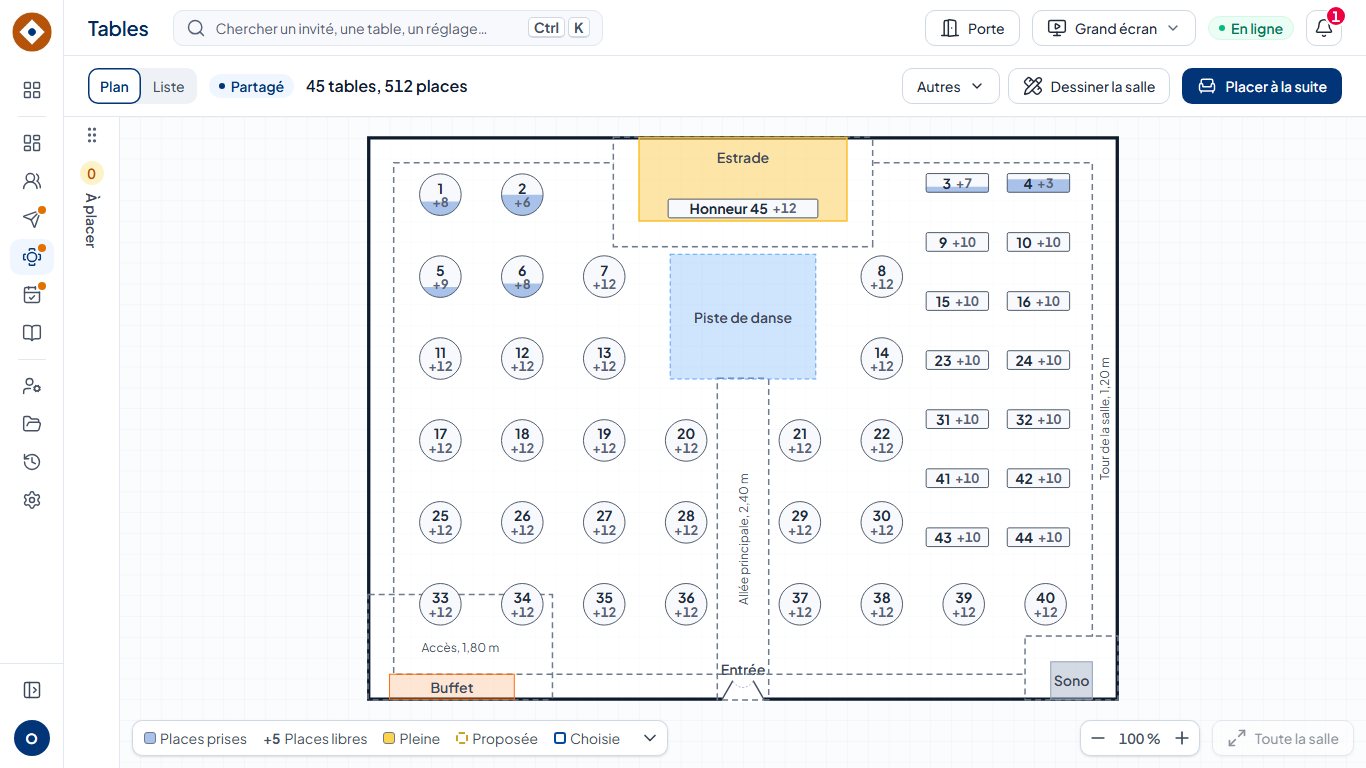Focus the guest and table search field

pyautogui.click(x=388, y=28)
